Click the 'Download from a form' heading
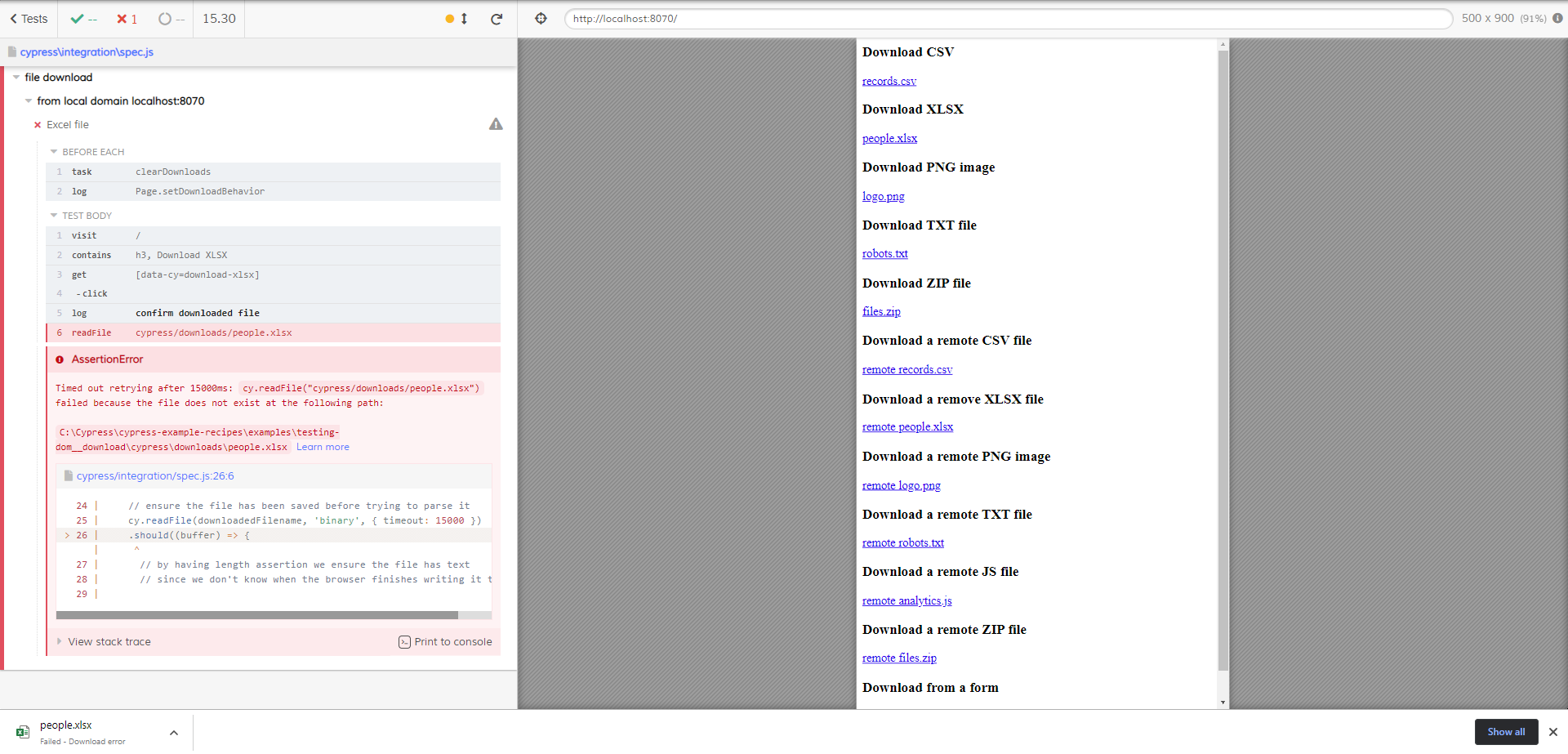The height and width of the screenshot is (754, 1568). coord(930,688)
